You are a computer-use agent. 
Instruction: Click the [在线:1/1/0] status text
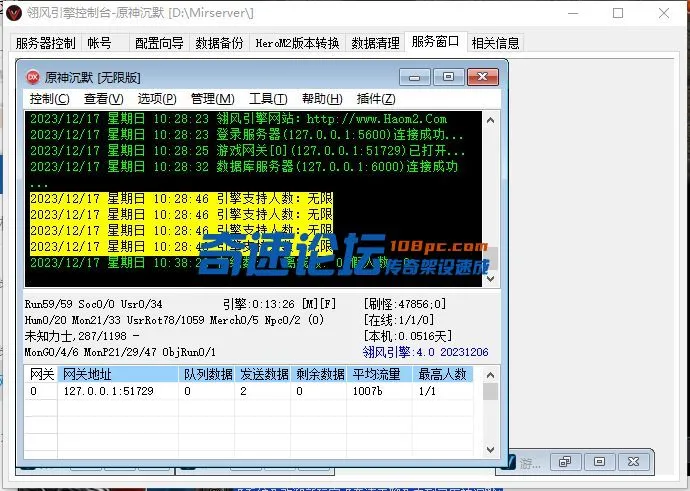click(399, 320)
